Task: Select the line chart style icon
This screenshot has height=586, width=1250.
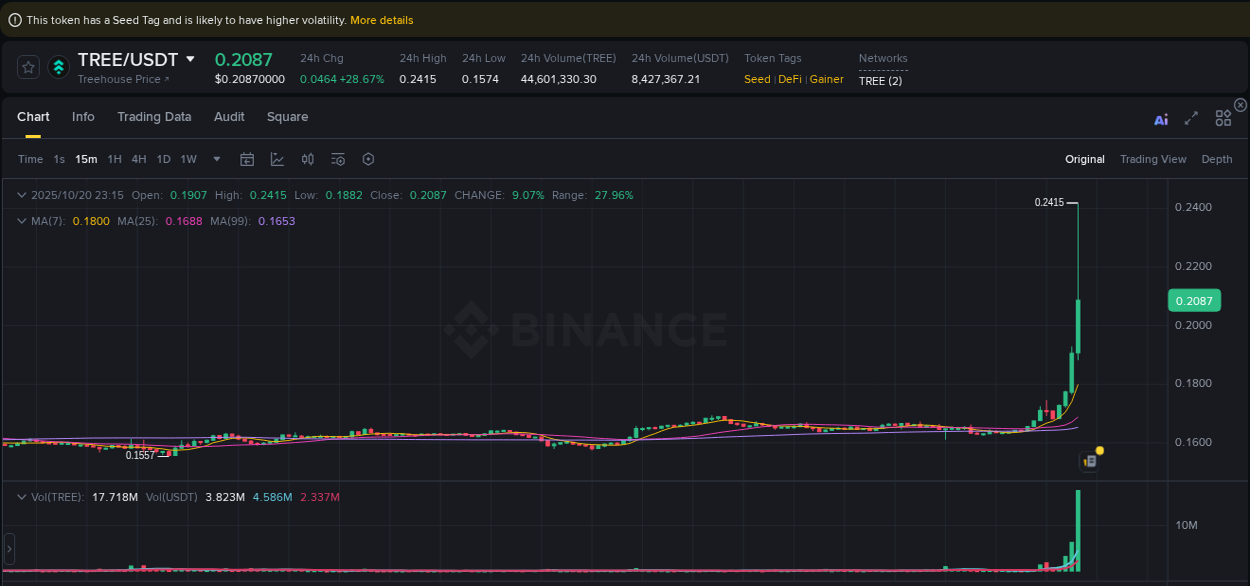Action: pyautogui.click(x=277, y=159)
